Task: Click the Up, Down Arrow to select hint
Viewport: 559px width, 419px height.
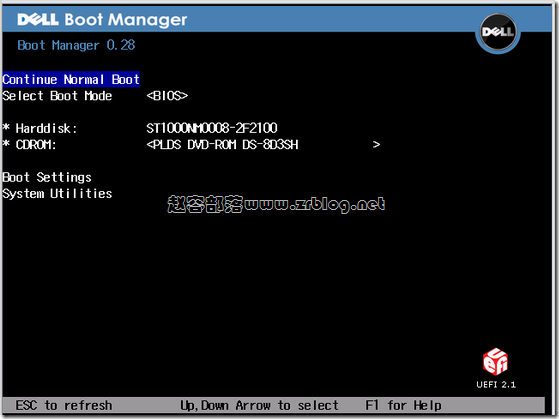Action: pos(259,405)
